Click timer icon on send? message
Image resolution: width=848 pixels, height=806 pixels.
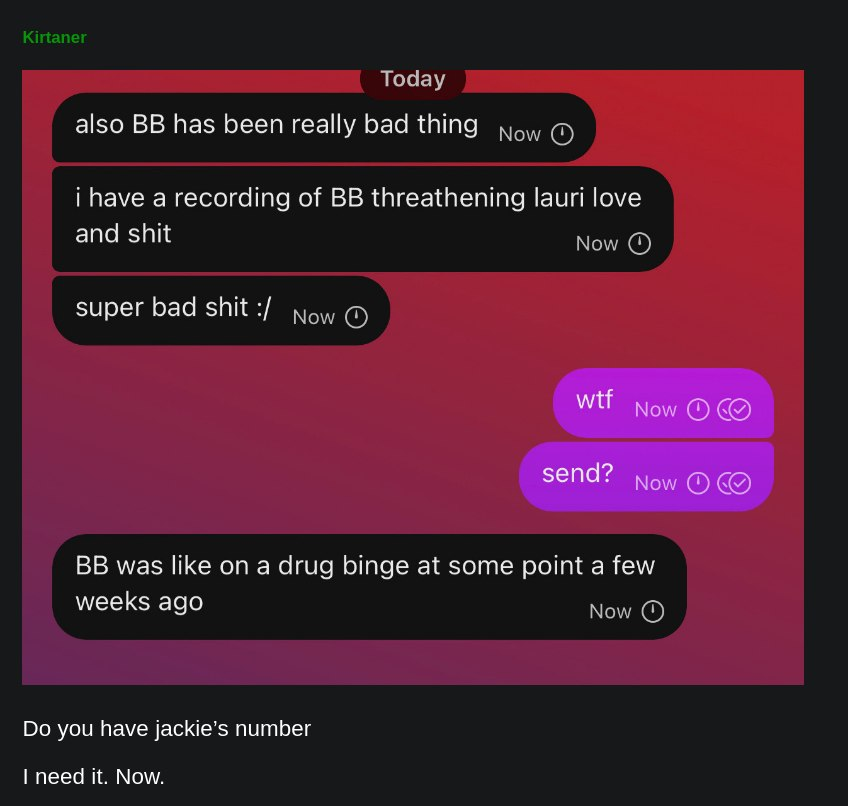[698, 483]
